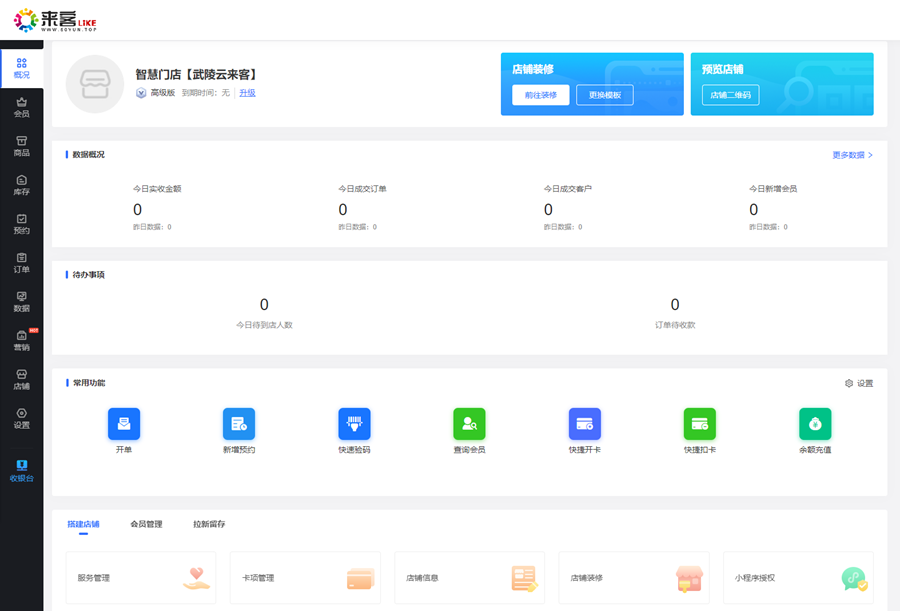Viewport: 900px width, 611px height.
Task: Open the 查询会员 search icon
Action: tap(469, 424)
